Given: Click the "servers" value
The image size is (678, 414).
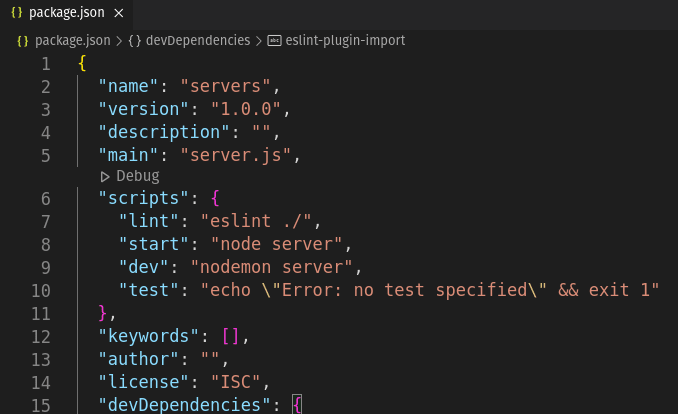Looking at the screenshot, I should point(225,86).
